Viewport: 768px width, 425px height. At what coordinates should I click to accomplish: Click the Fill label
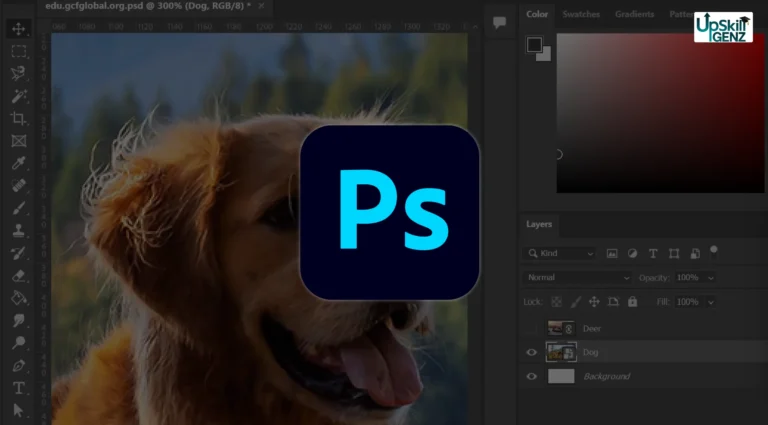coord(663,302)
